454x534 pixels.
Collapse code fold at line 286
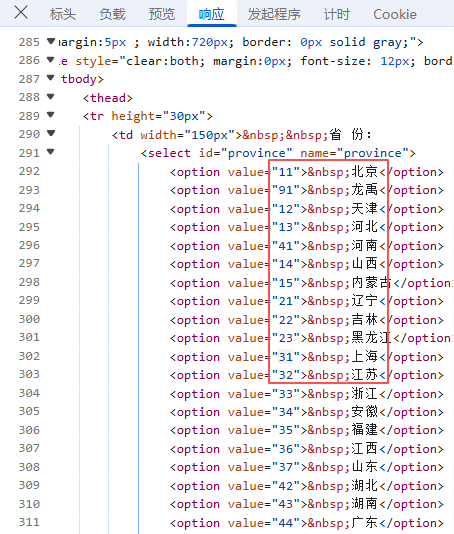click(x=51, y=60)
